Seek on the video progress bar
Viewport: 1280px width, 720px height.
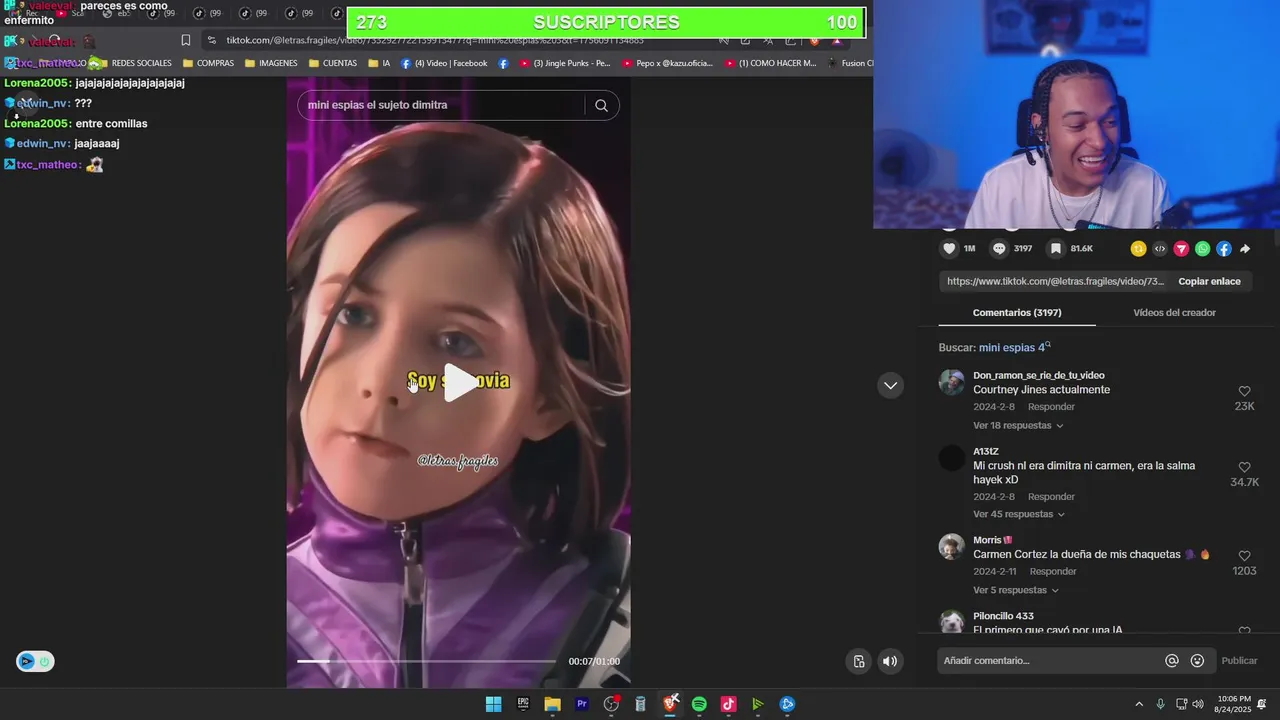pyautogui.click(x=426, y=661)
